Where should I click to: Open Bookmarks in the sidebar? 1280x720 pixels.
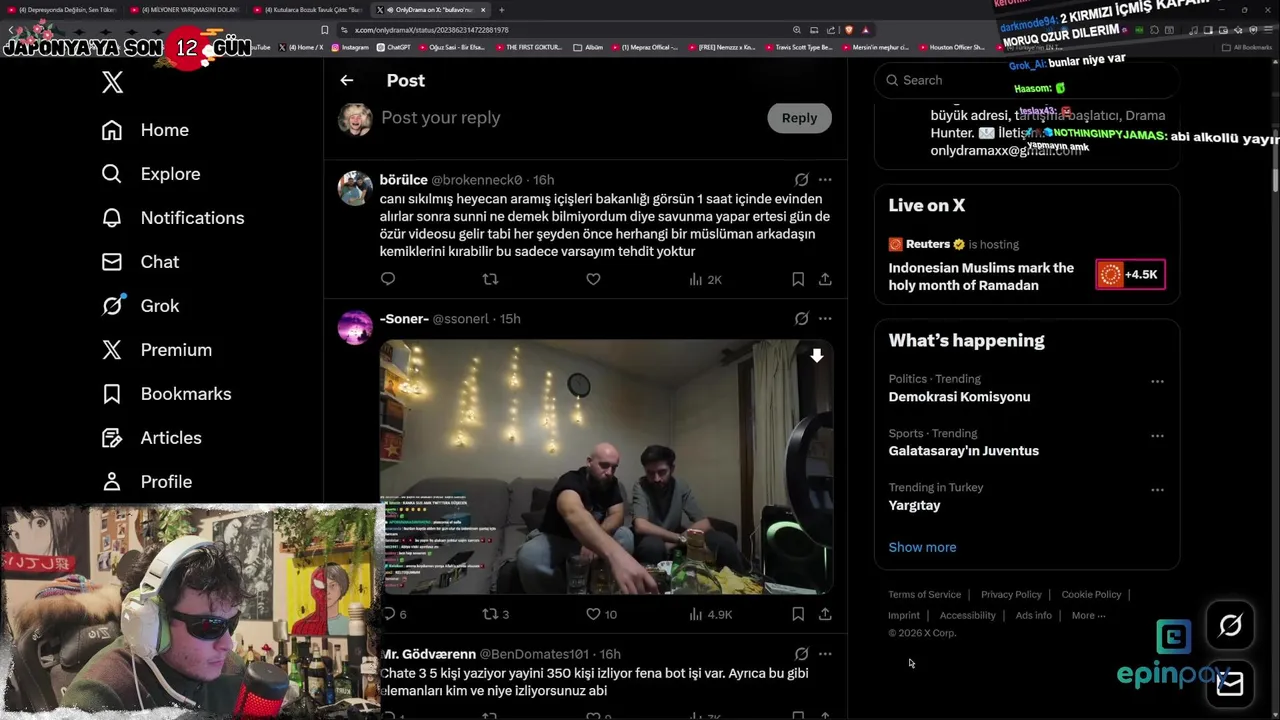point(166,394)
